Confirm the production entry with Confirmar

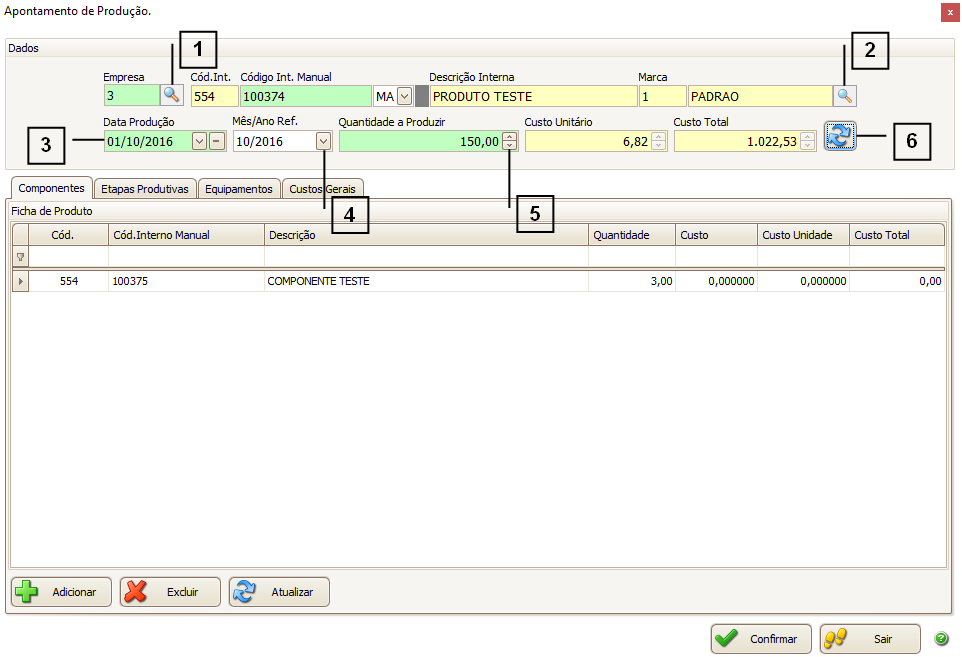[x=761, y=639]
